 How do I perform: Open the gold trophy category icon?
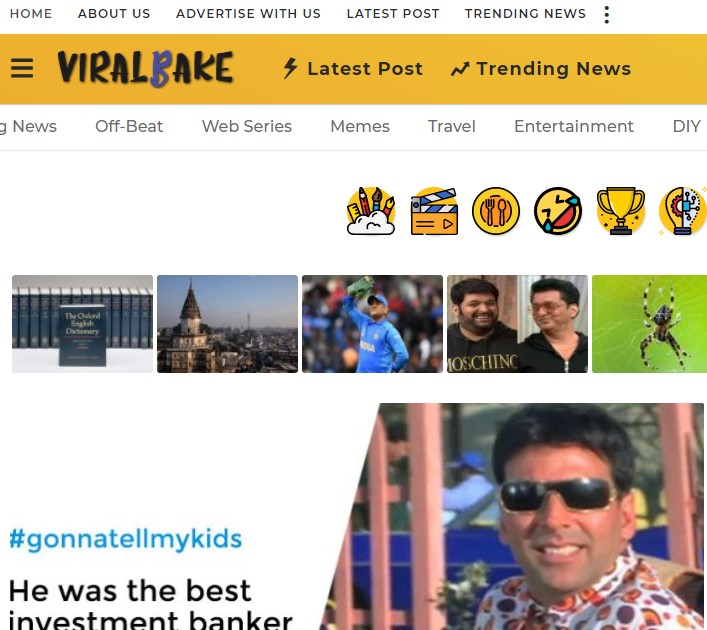pos(620,211)
